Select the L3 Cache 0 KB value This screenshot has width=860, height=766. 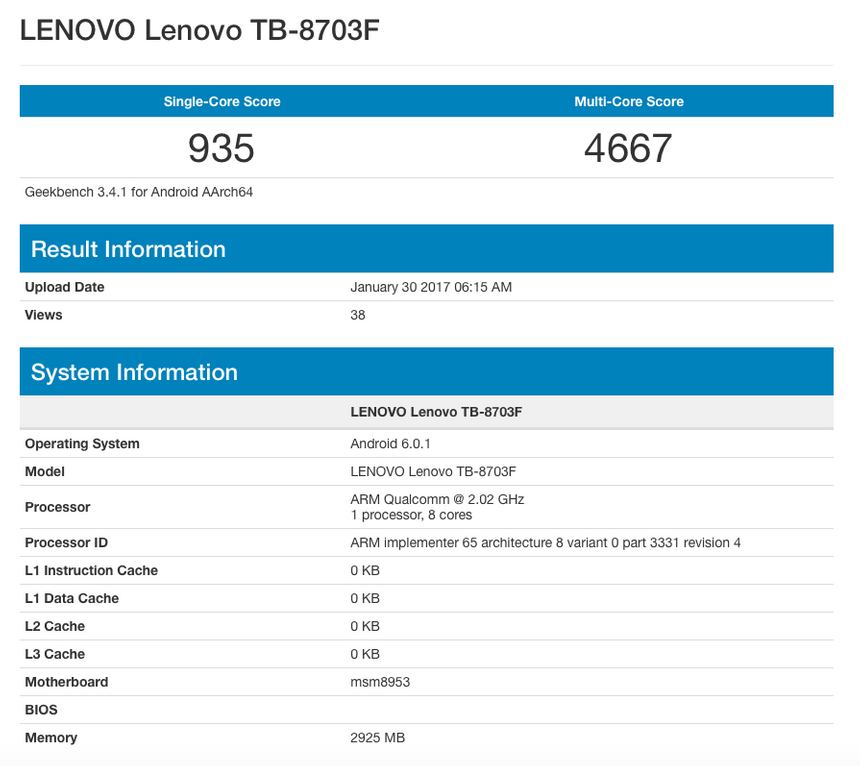[365, 654]
